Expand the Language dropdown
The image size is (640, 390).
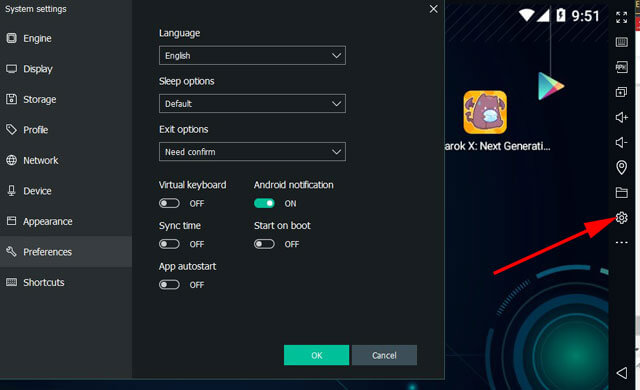(x=252, y=55)
